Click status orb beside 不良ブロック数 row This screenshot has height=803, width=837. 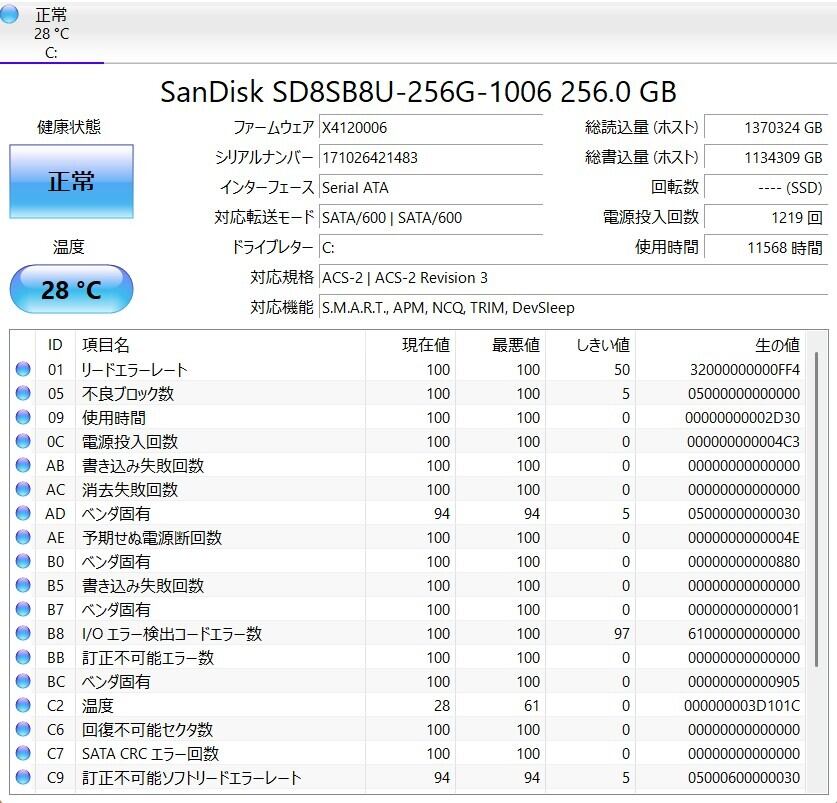[23, 394]
